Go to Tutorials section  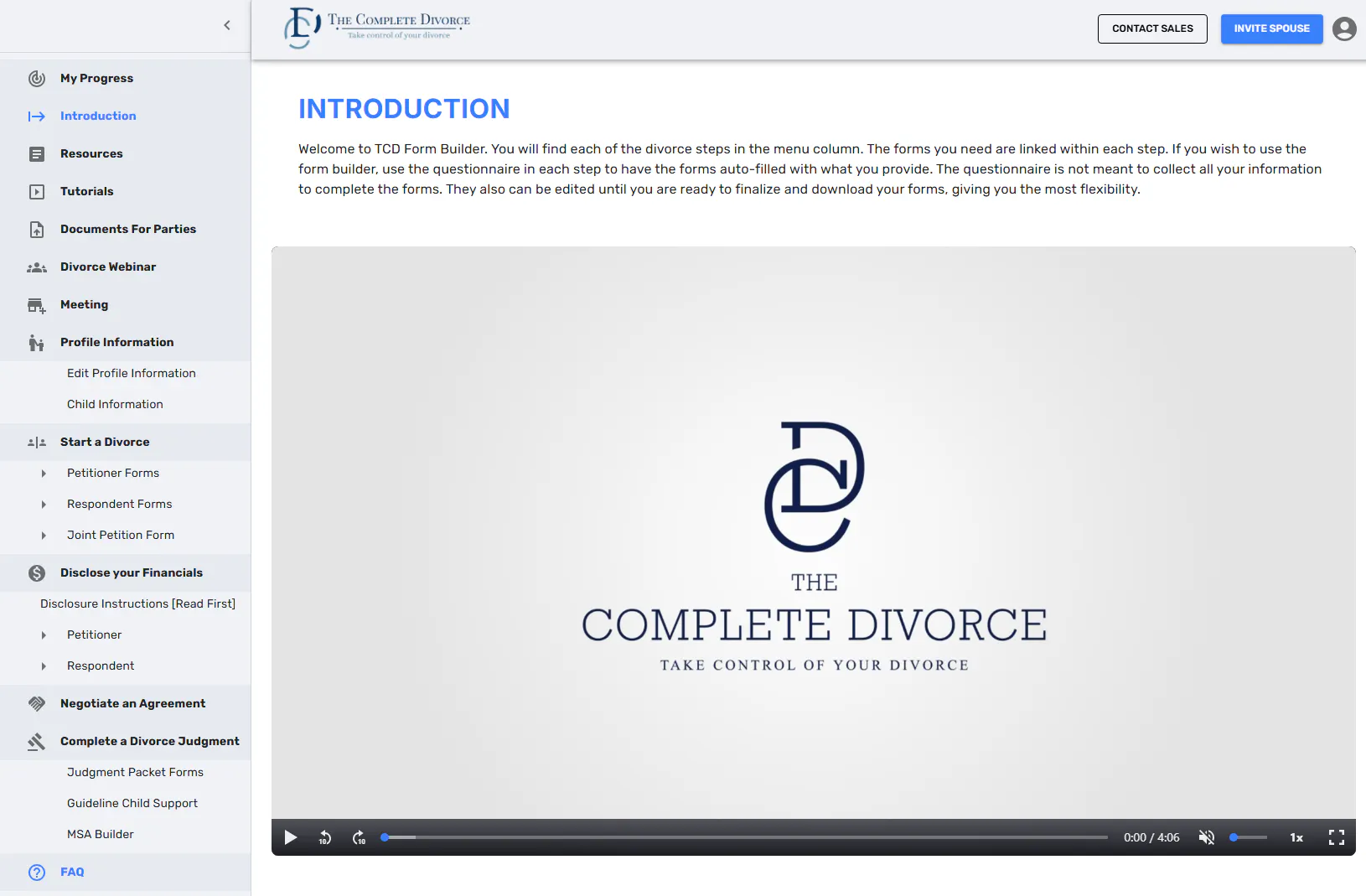pos(87,192)
